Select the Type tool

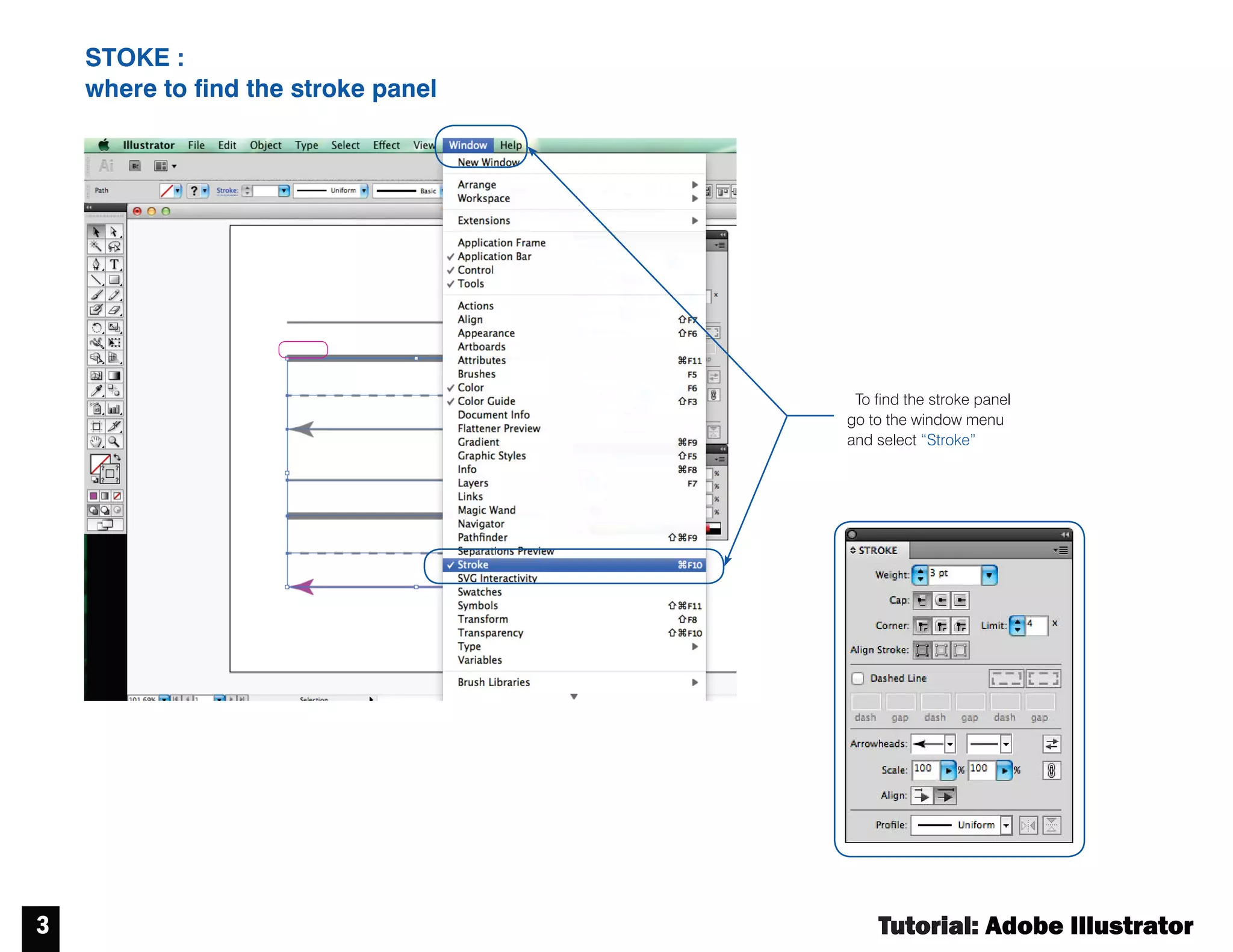pos(114,264)
